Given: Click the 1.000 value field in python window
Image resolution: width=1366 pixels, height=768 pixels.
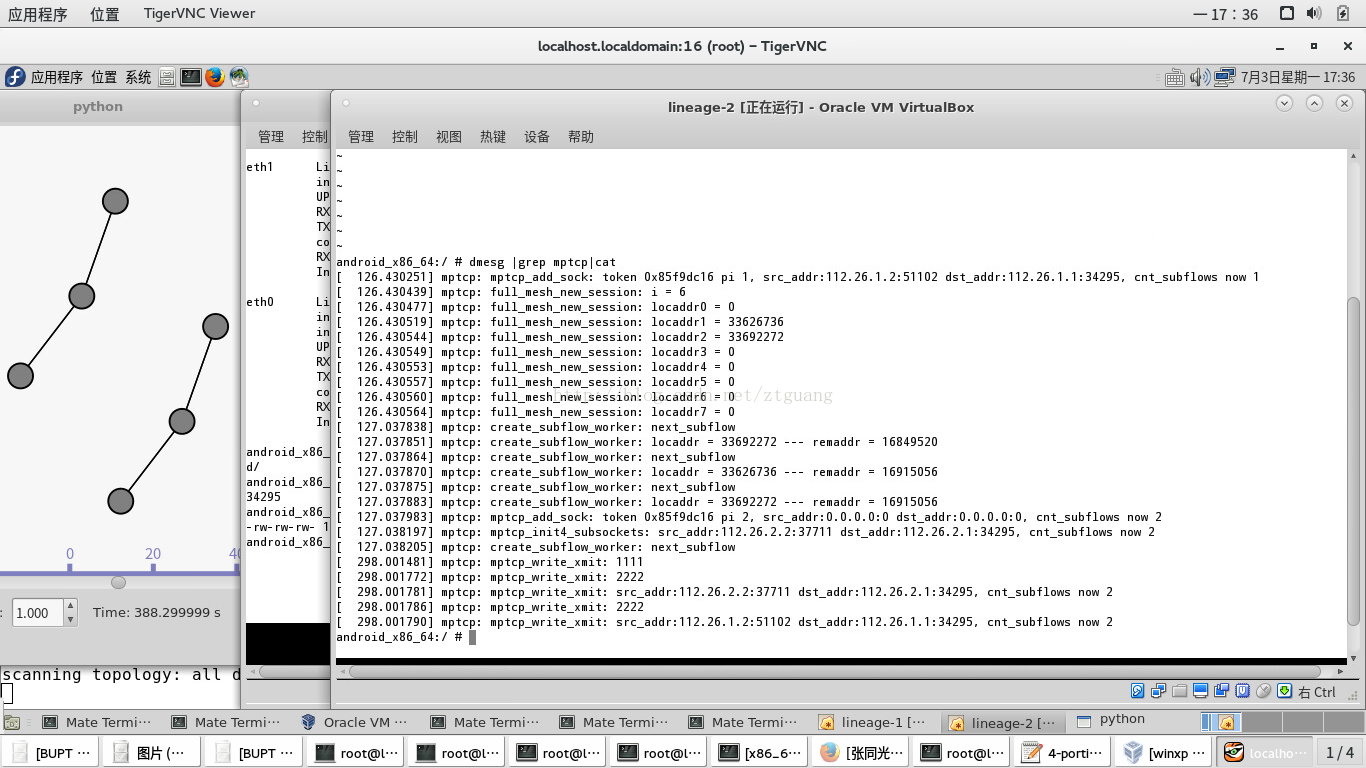Looking at the screenshot, I should (x=38, y=613).
